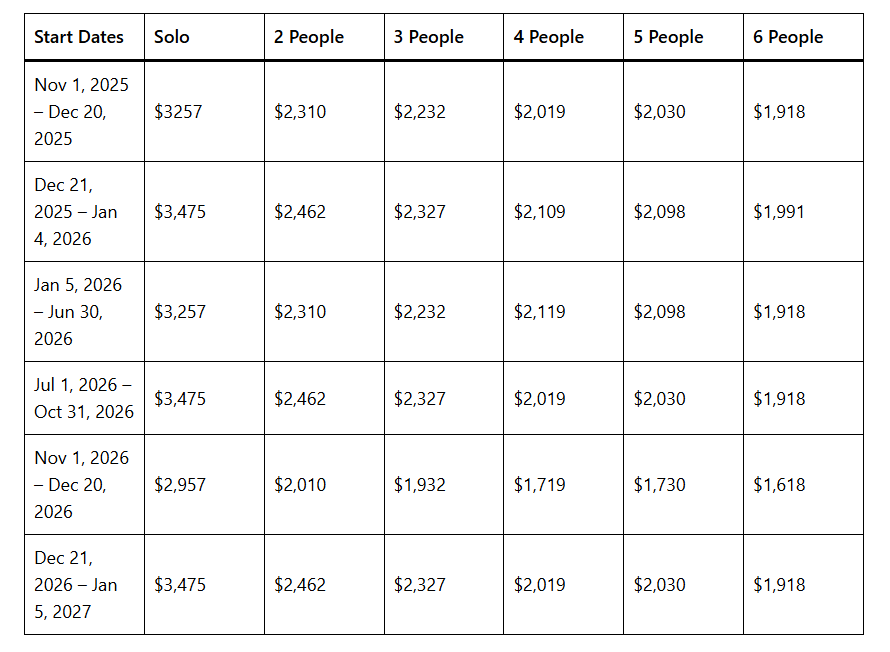The image size is (890, 652).
Task: Click the 4 People column header
Action: (549, 37)
